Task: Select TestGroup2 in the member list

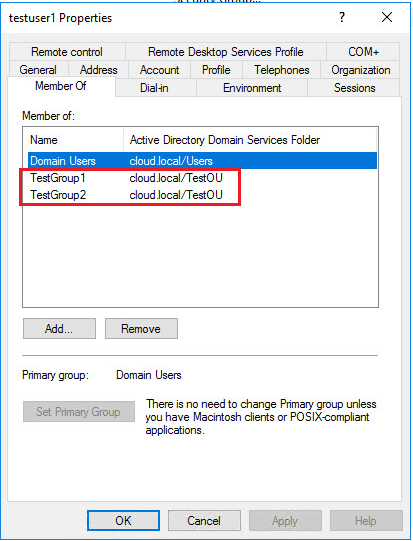Action: point(58,195)
